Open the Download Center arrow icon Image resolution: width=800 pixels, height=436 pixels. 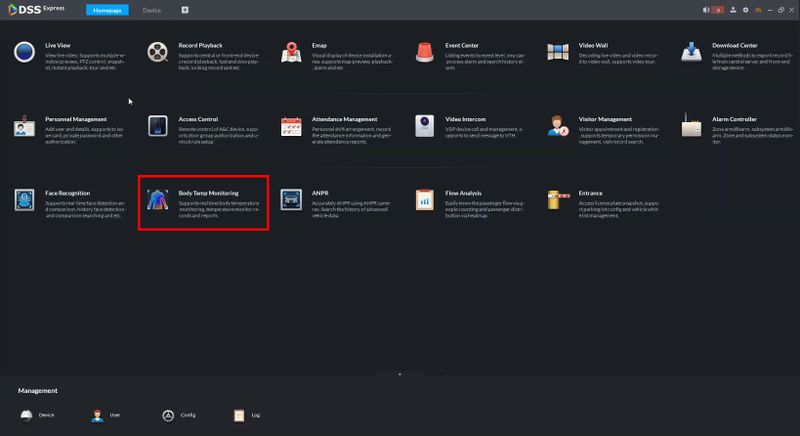click(691, 52)
